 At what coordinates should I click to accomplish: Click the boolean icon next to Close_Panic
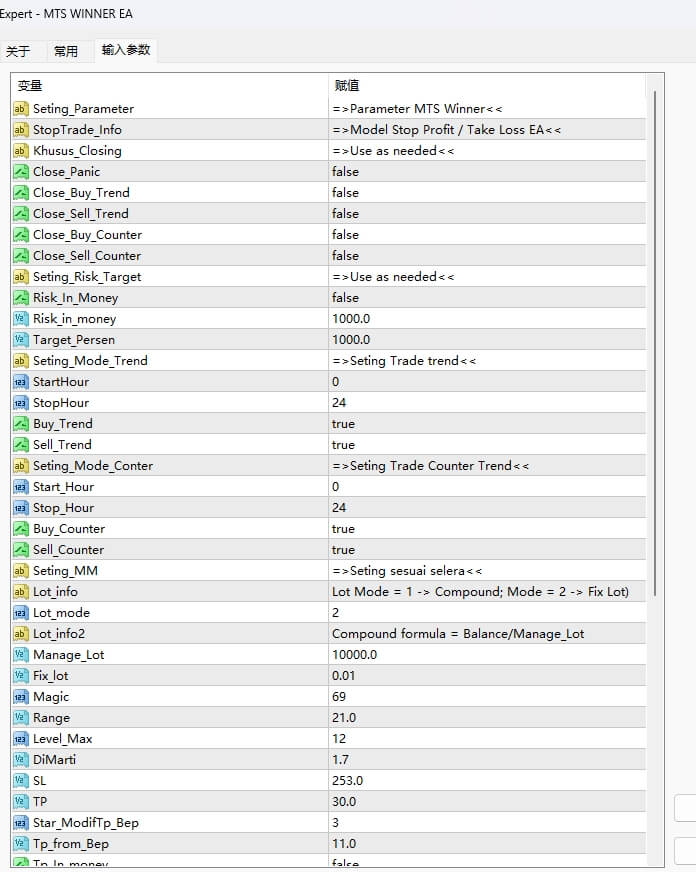point(21,171)
